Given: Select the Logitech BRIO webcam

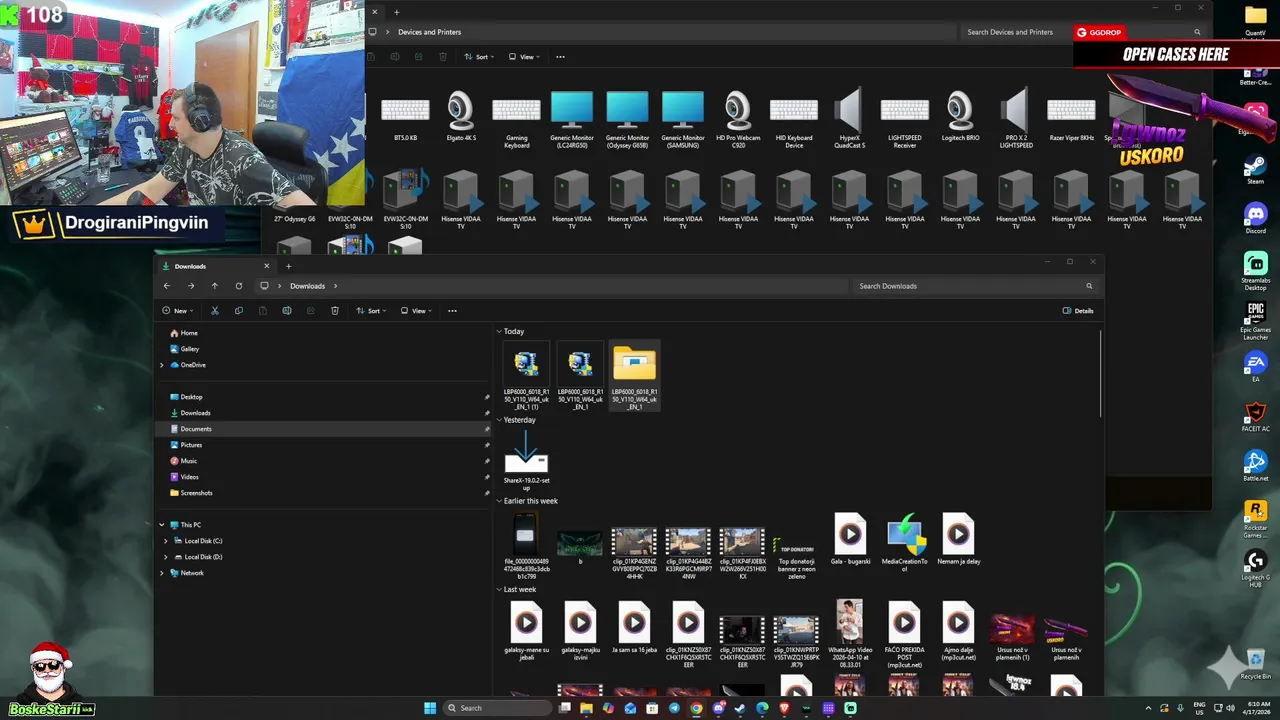Looking at the screenshot, I should coord(960,117).
